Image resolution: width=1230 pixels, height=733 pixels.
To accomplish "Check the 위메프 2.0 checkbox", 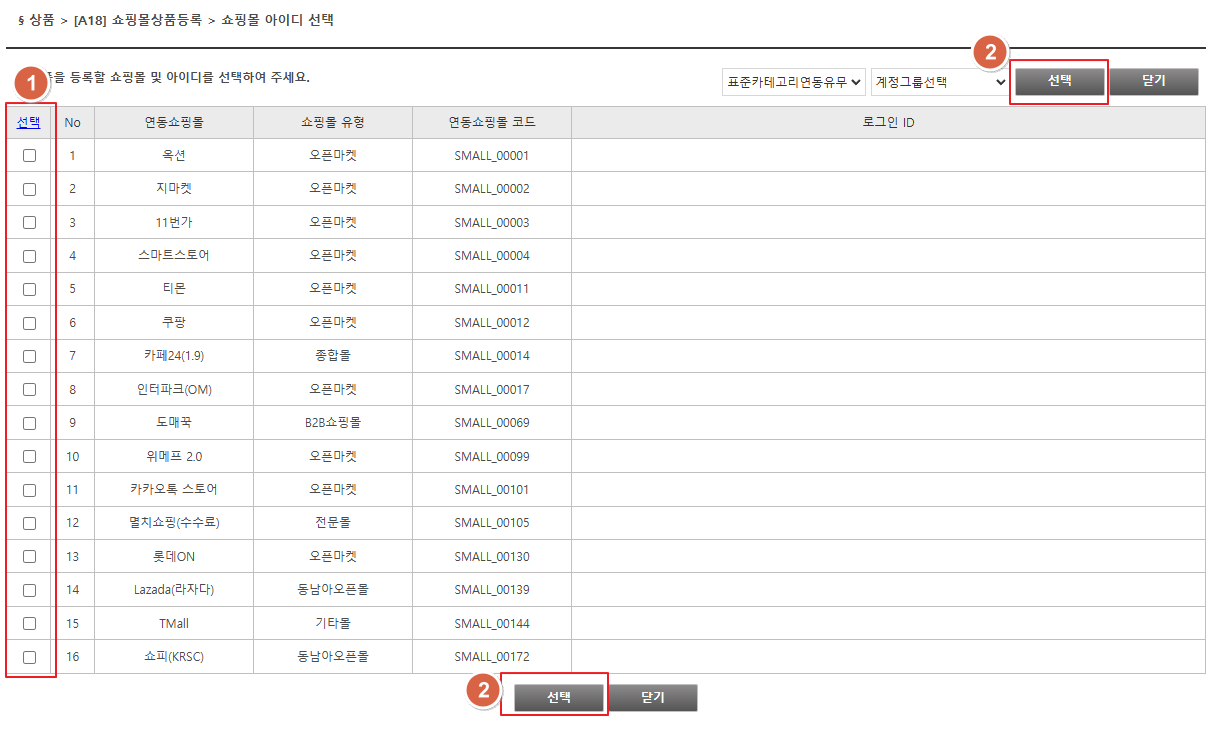I will pos(29,456).
